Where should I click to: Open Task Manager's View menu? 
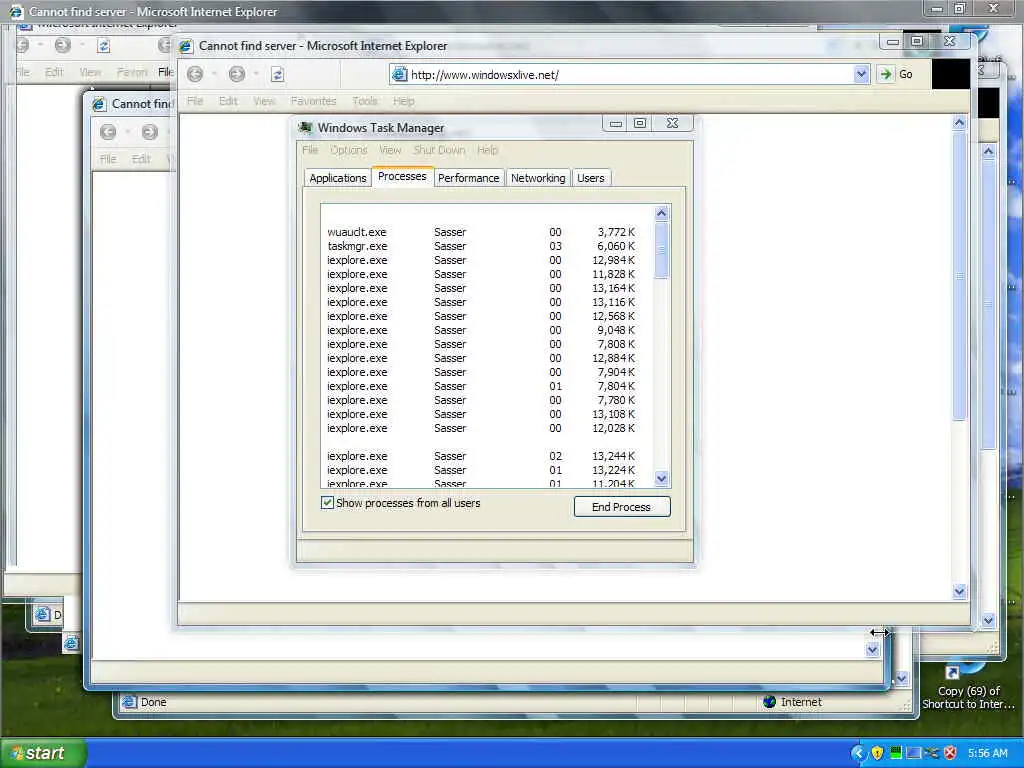[391, 150]
